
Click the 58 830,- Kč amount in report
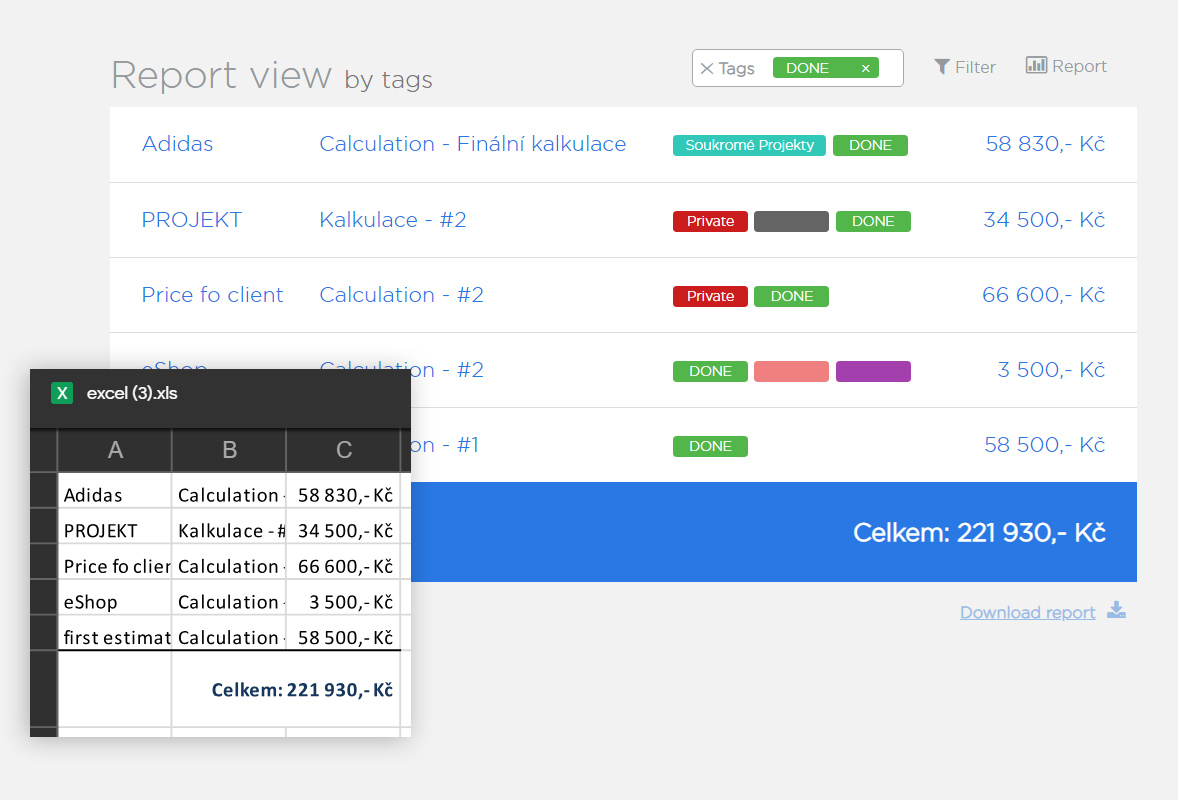coord(1045,143)
